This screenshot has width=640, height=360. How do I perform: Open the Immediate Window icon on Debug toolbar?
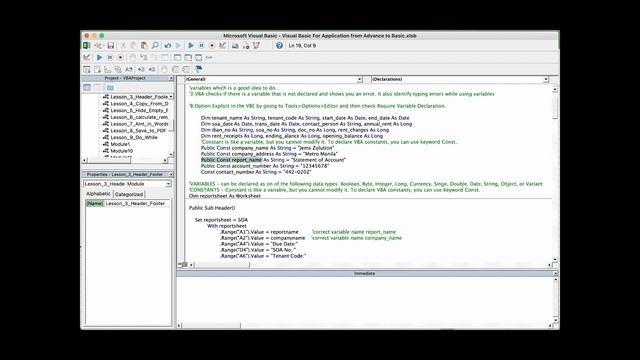coord(188,57)
